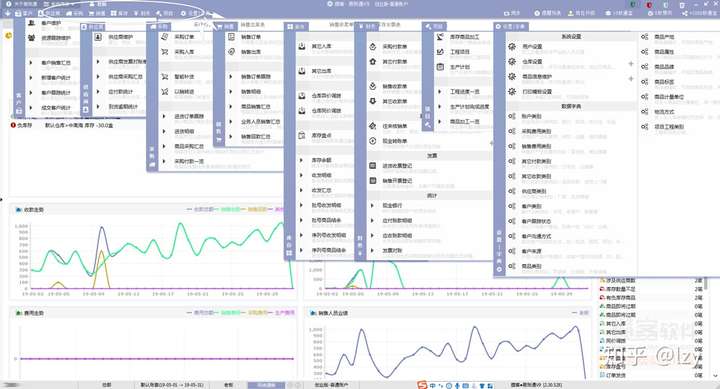Screen dimensions: 720x389
Task: Toggle magenta series in 费用走势 chart legend
Action: point(281,313)
